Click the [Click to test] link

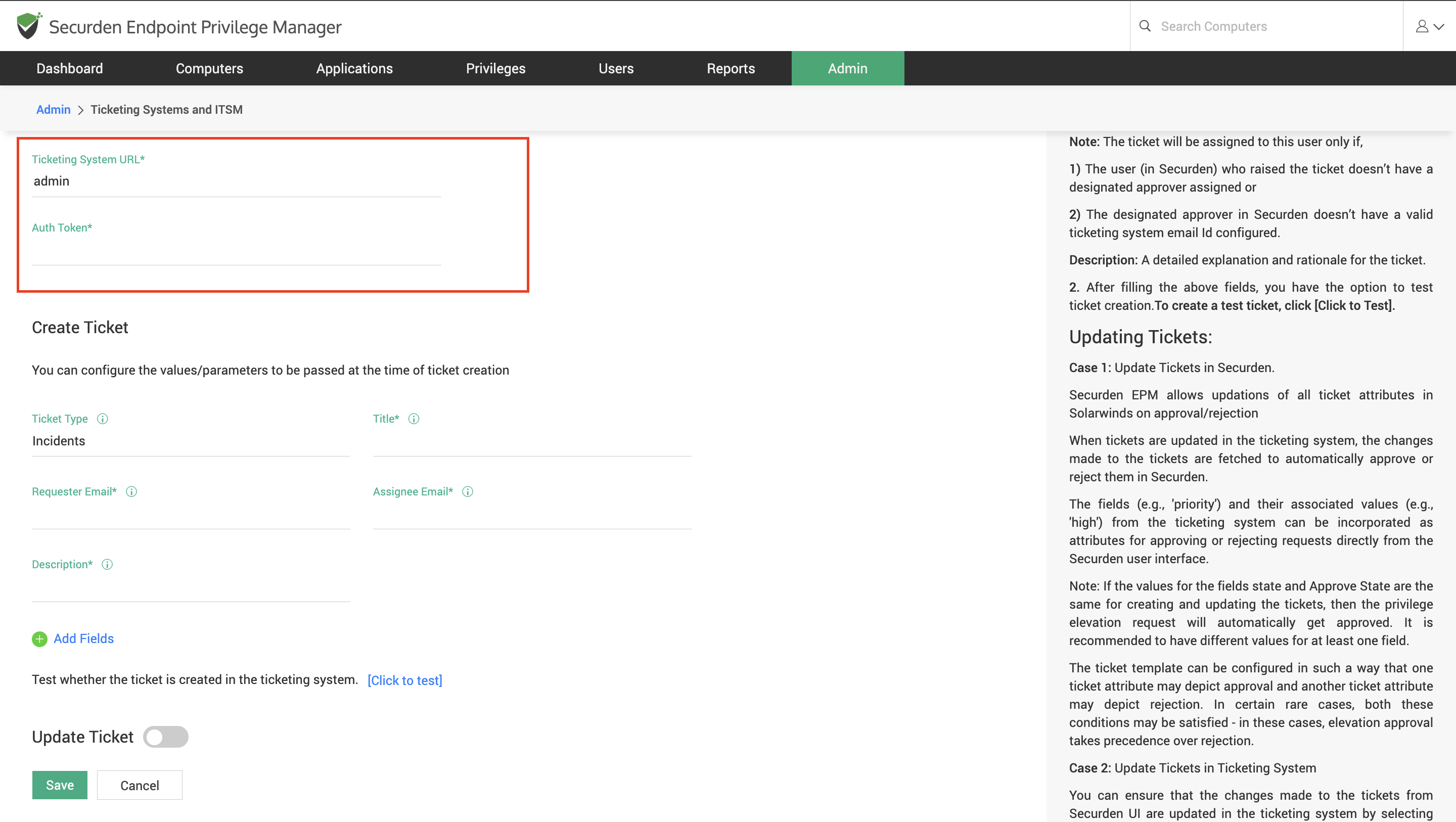click(404, 680)
